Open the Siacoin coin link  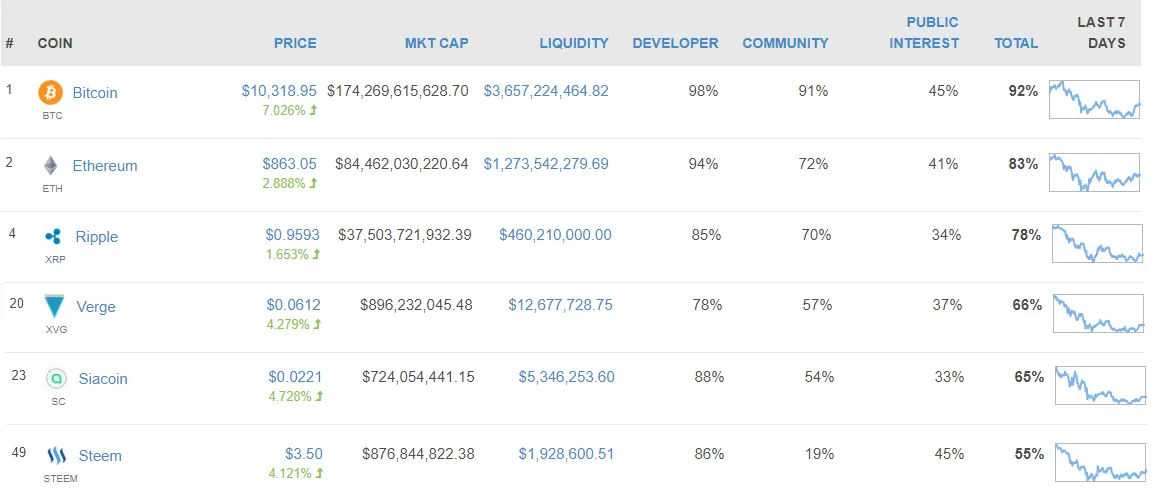[x=103, y=379]
